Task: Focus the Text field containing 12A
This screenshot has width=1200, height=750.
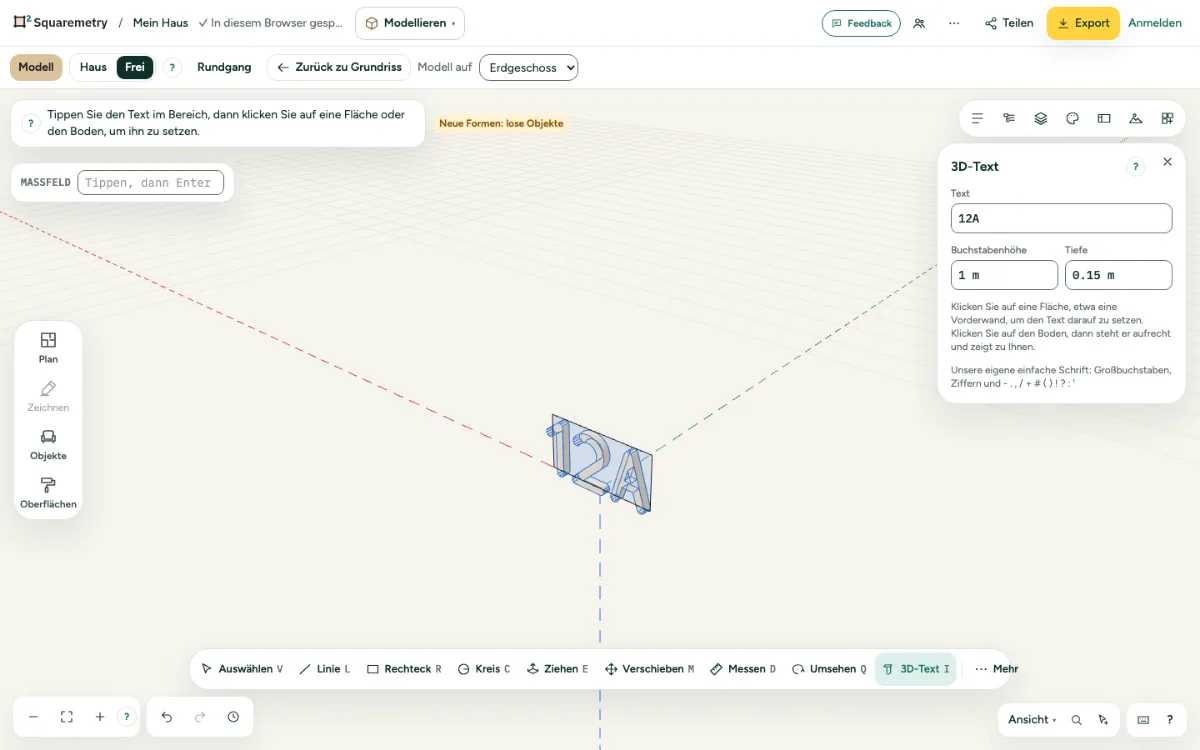Action: click(x=1061, y=218)
